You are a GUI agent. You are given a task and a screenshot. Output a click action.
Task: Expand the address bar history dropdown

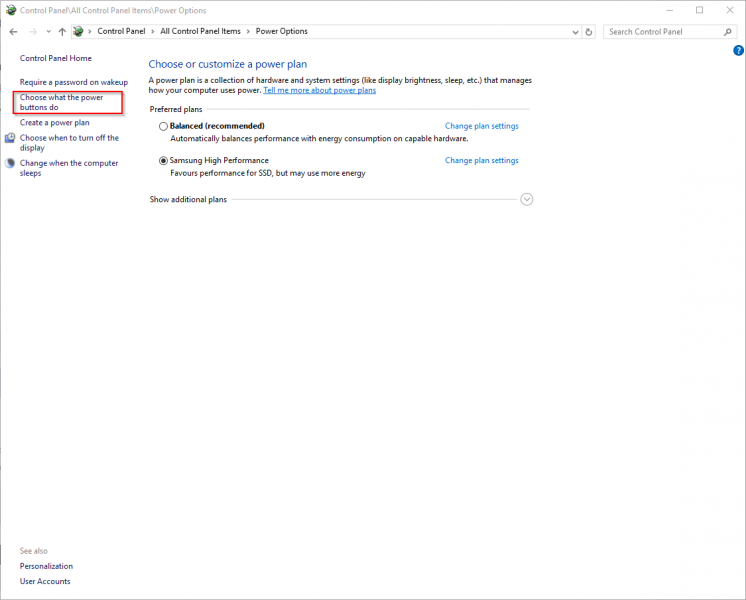pyautogui.click(x=575, y=32)
